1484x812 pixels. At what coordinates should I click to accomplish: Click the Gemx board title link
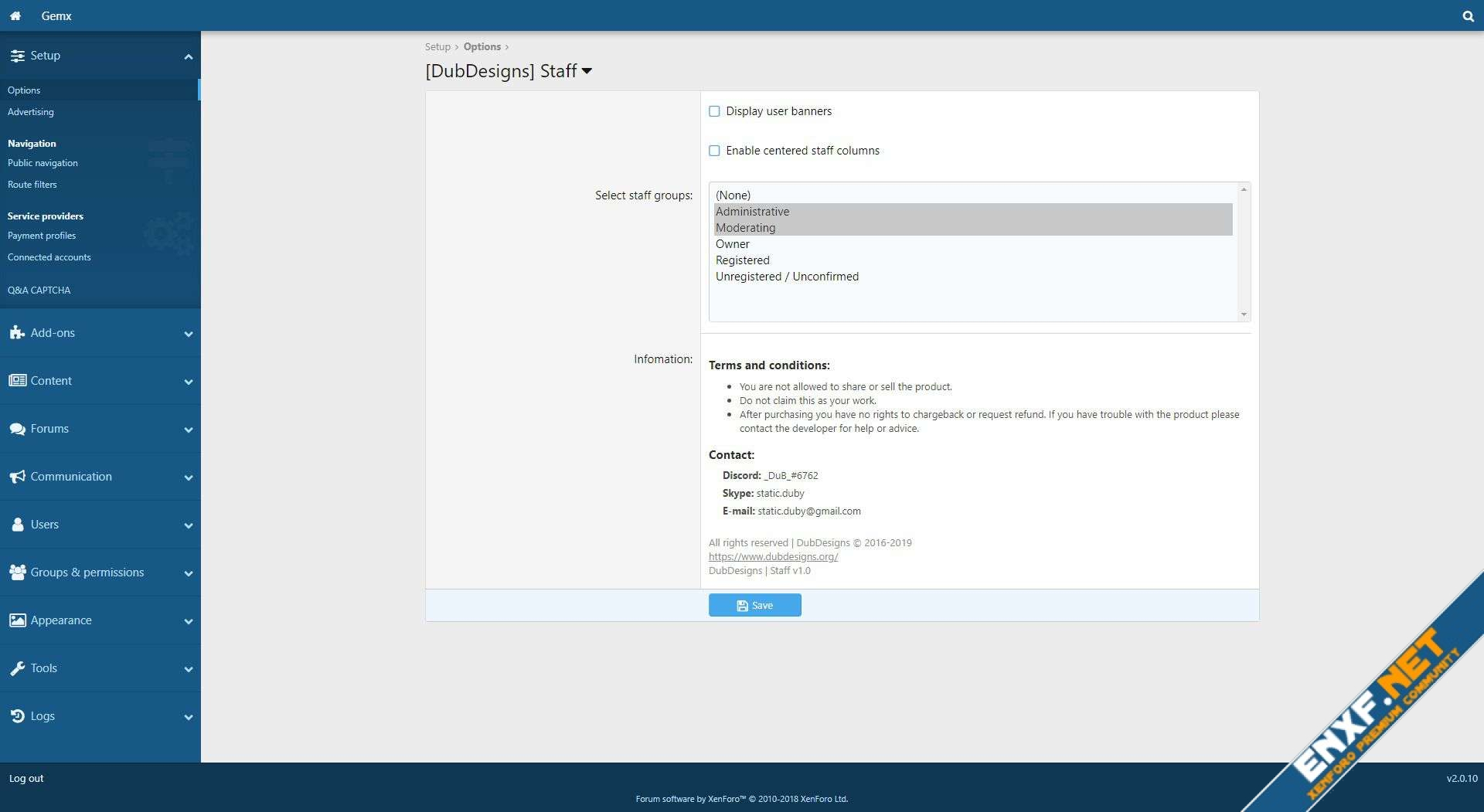[x=56, y=15]
